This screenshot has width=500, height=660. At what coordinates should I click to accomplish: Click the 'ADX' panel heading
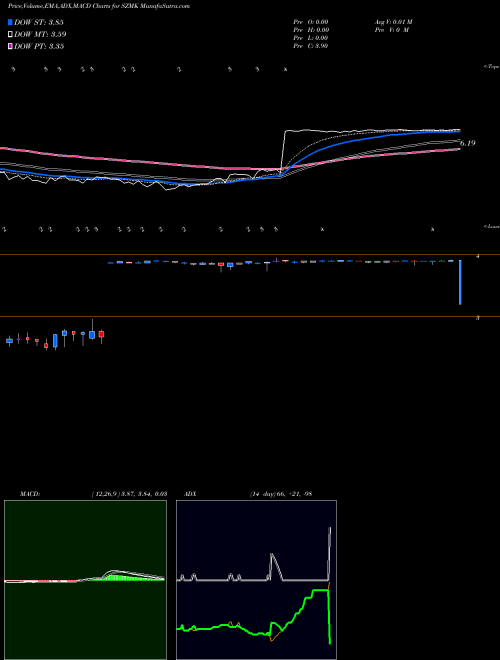tap(190, 494)
